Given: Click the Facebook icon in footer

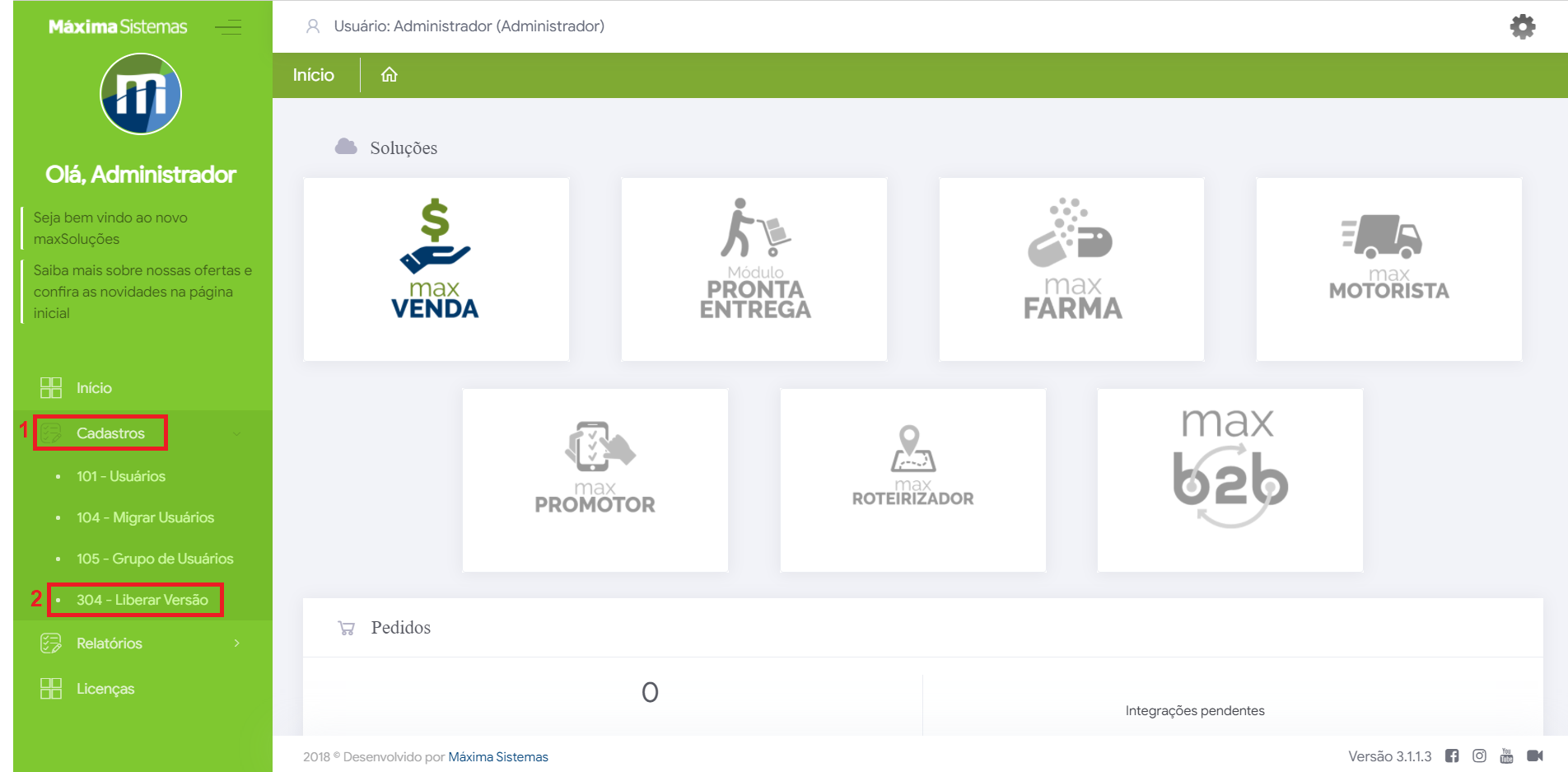Looking at the screenshot, I should pyautogui.click(x=1452, y=756).
